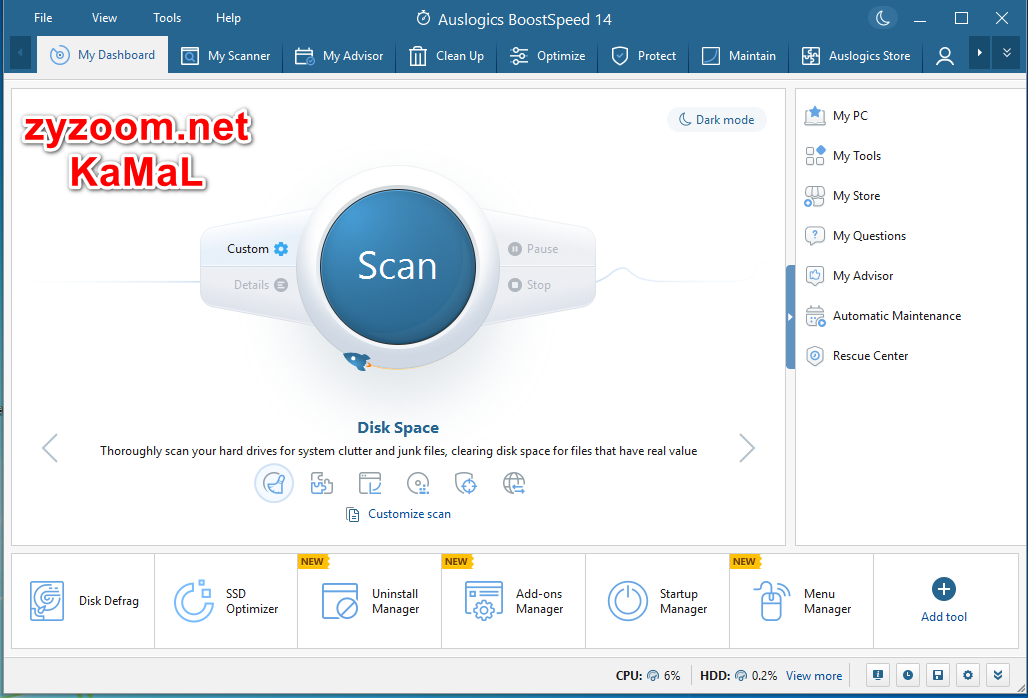Open My Tools in sidebar
Screen dimensions: 1028x698
coord(843,156)
